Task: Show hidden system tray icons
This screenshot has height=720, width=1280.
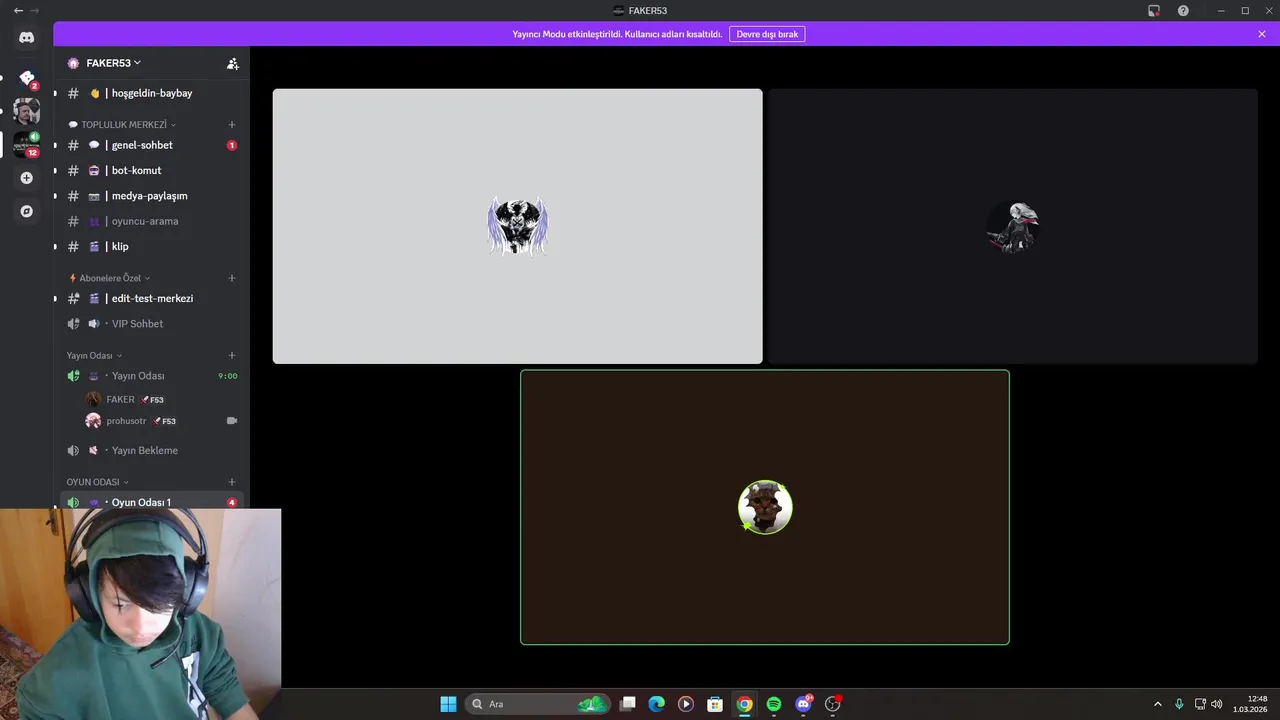Action: click(1158, 704)
